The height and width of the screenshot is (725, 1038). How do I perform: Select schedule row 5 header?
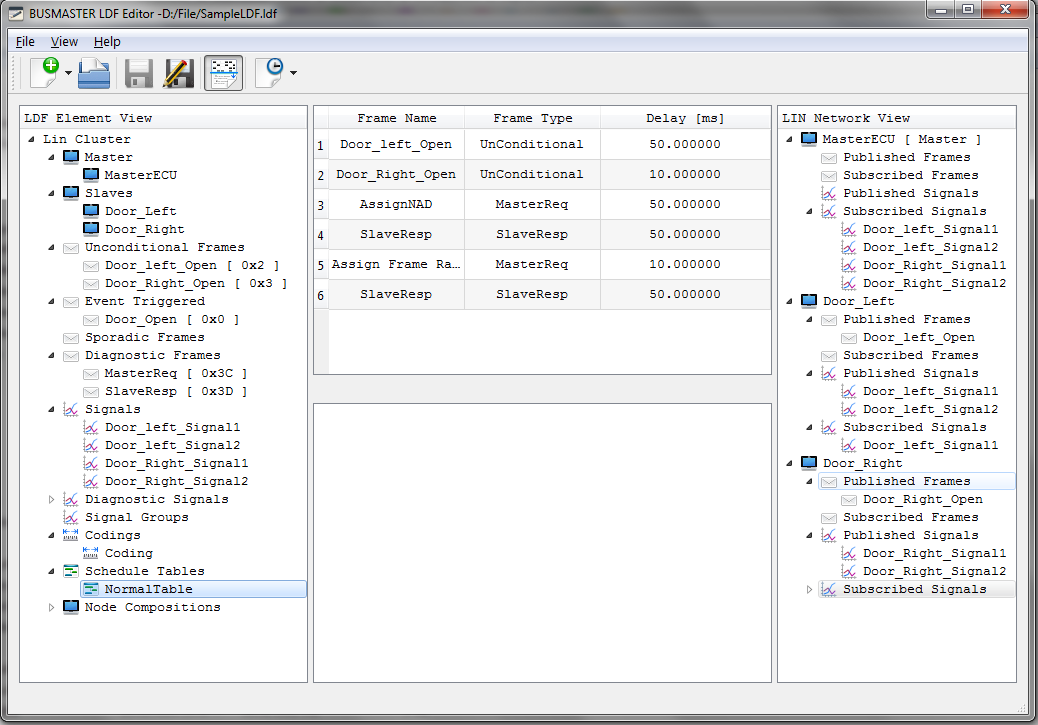pos(321,265)
